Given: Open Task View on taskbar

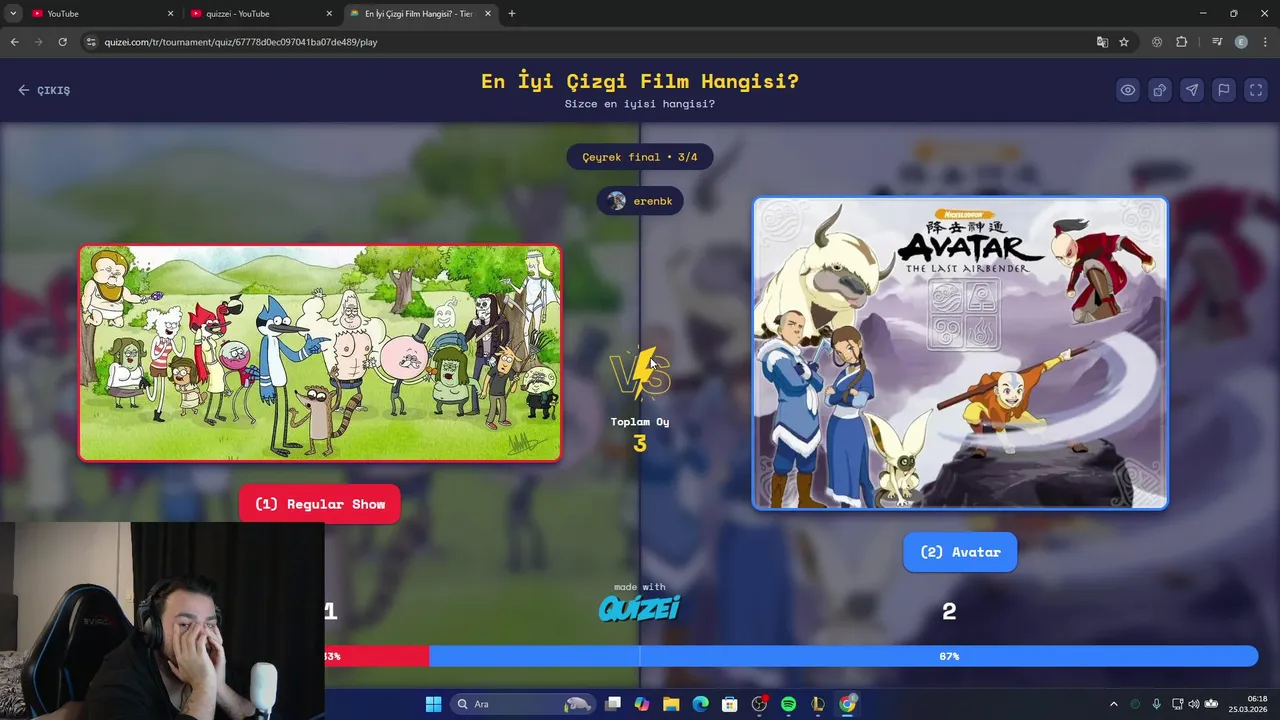Looking at the screenshot, I should (613, 704).
